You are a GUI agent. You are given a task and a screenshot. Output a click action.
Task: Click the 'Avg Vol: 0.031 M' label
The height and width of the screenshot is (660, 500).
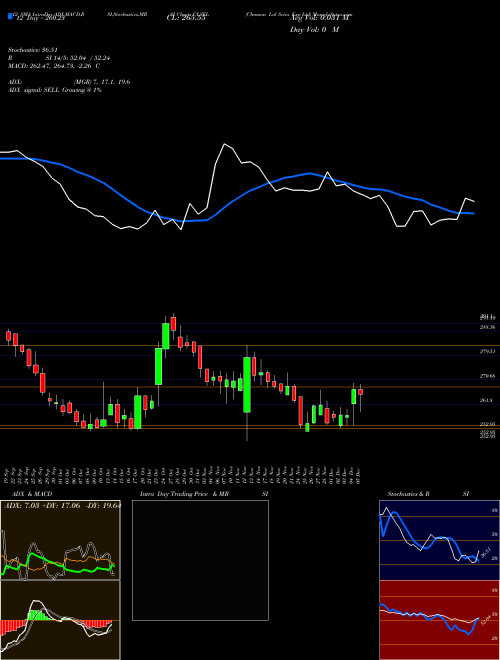[x=320, y=18]
